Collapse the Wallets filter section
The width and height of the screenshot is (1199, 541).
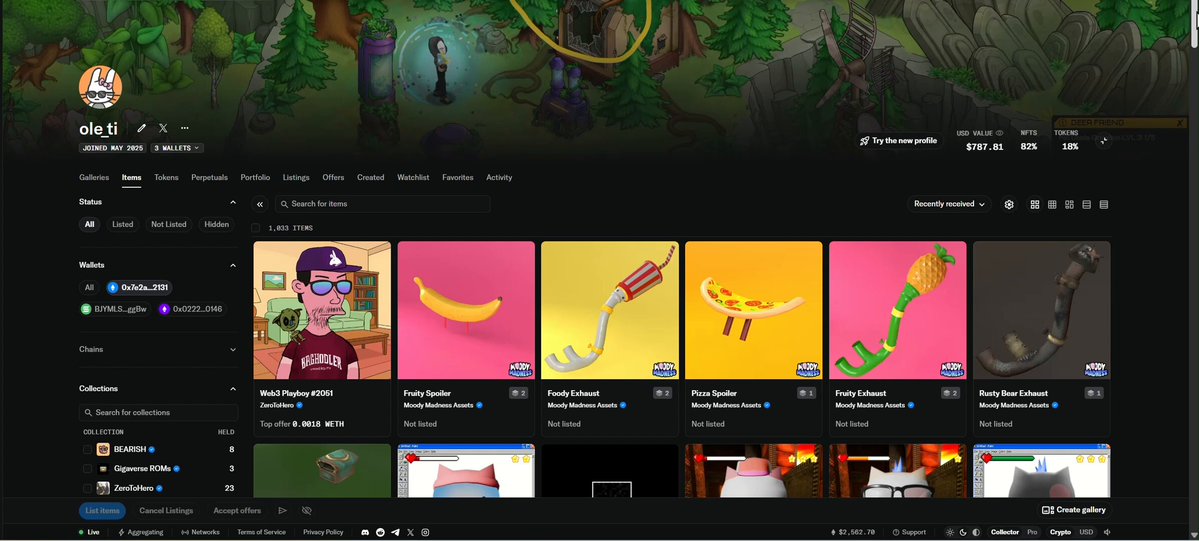(233, 266)
